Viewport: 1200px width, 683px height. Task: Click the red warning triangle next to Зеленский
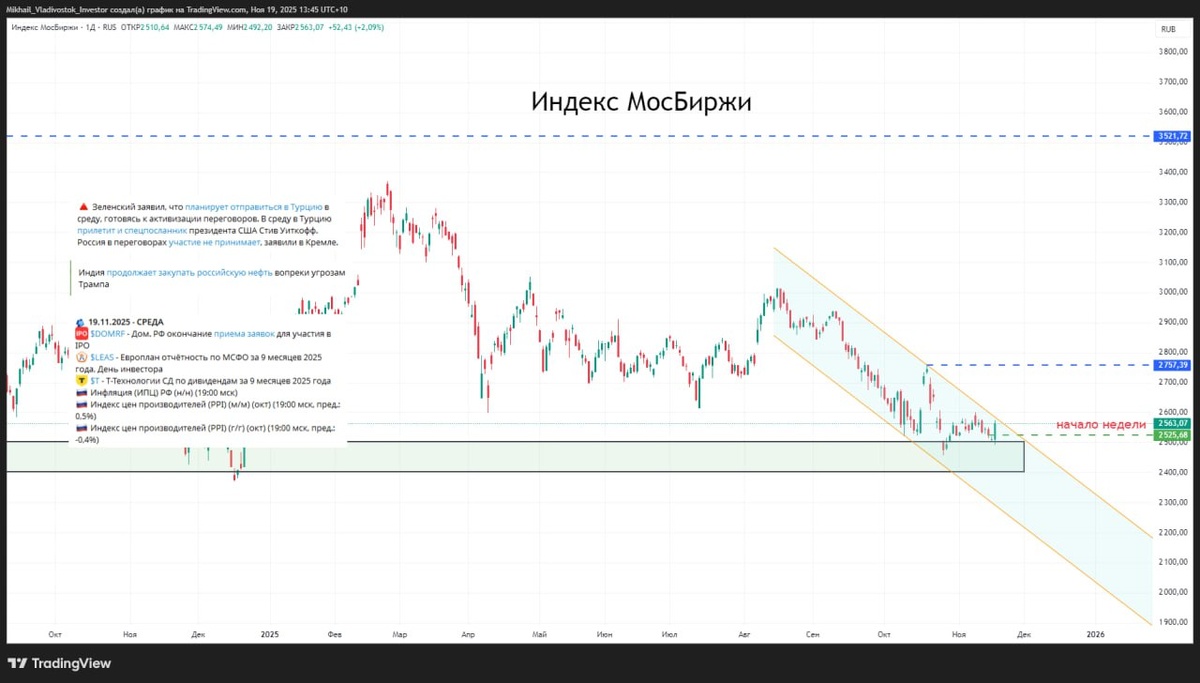coord(84,207)
